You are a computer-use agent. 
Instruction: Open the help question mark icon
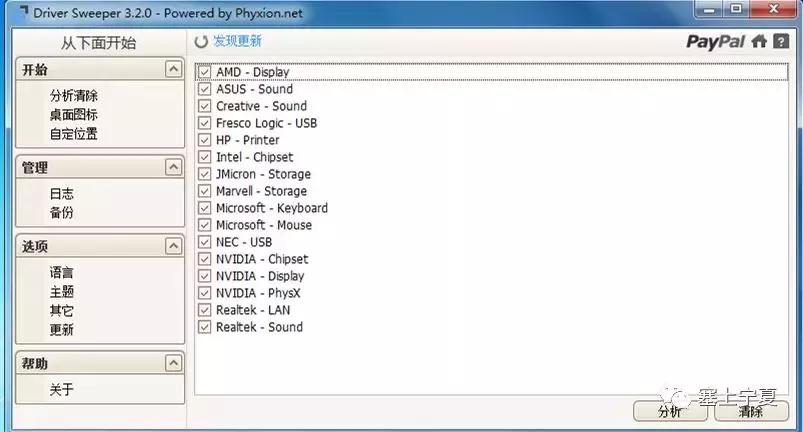781,41
